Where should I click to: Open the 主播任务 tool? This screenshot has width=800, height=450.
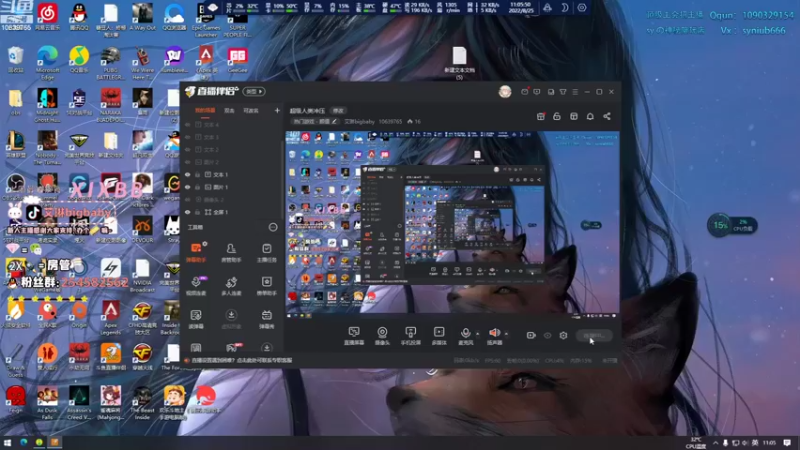click(x=266, y=252)
